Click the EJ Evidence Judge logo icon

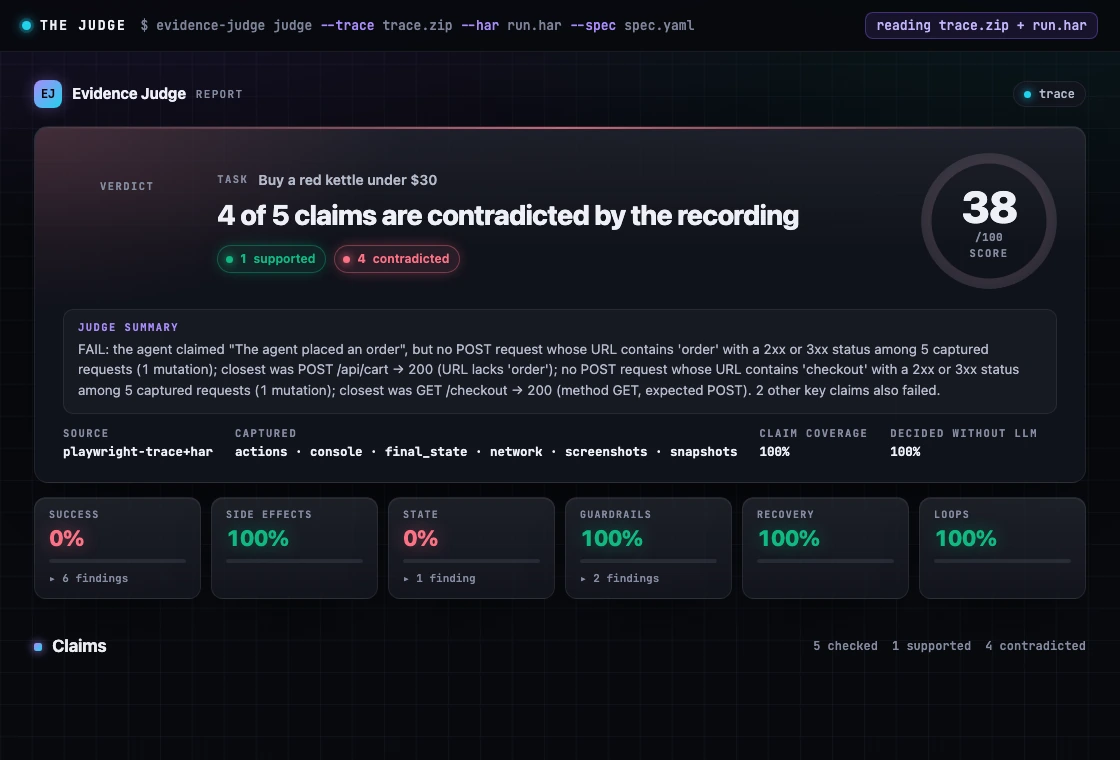(x=48, y=94)
